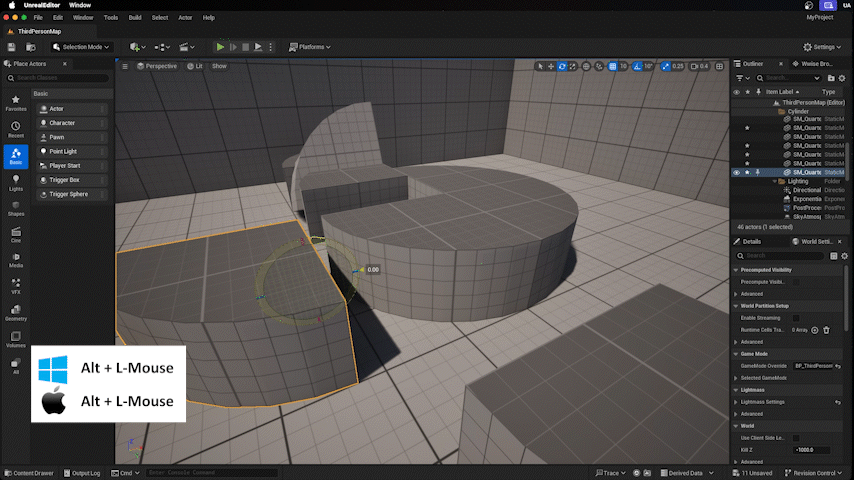The width and height of the screenshot is (854, 480).
Task: Click the Content Drawer button
Action: click(31, 473)
